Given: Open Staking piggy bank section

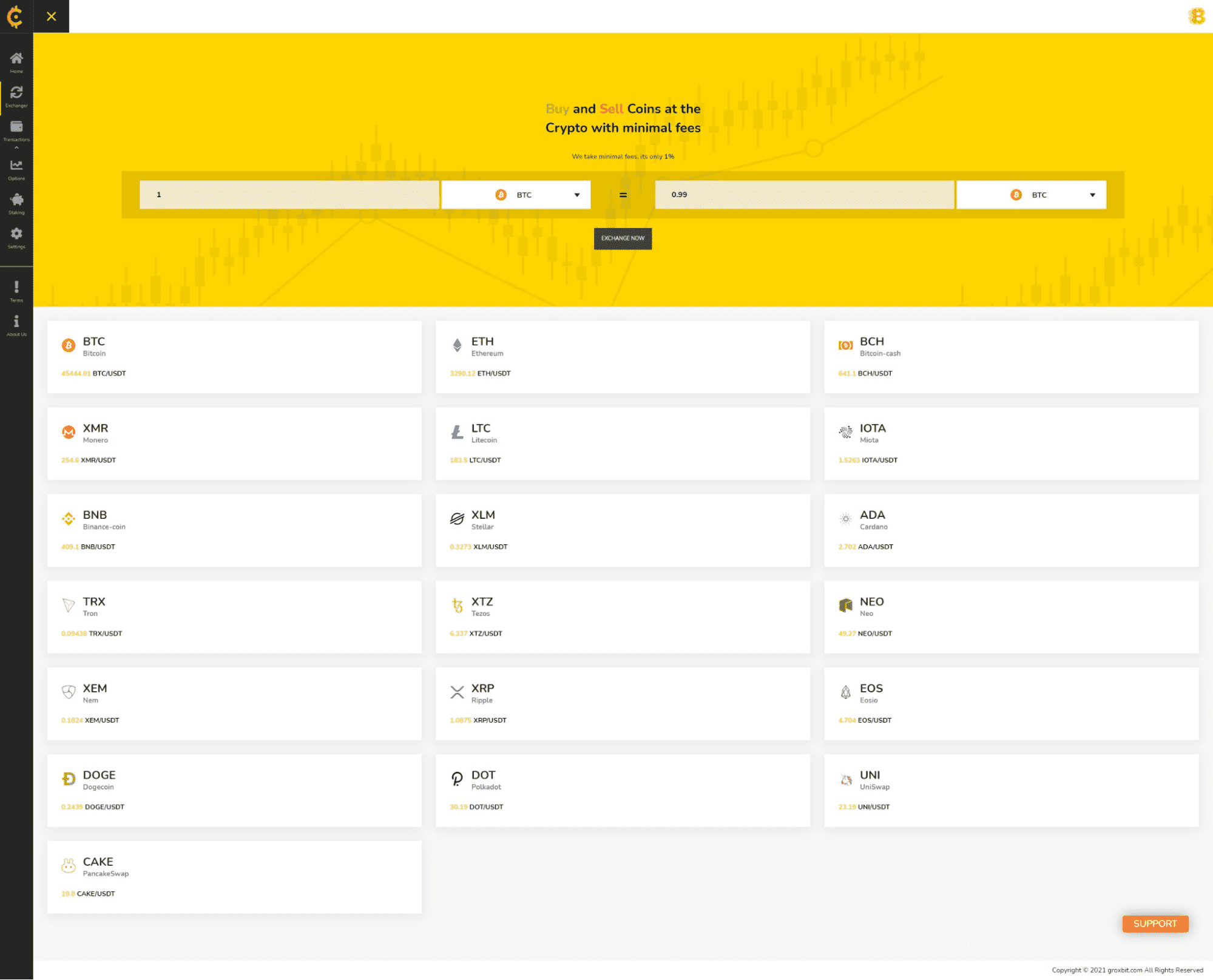Looking at the screenshot, I should [16, 203].
